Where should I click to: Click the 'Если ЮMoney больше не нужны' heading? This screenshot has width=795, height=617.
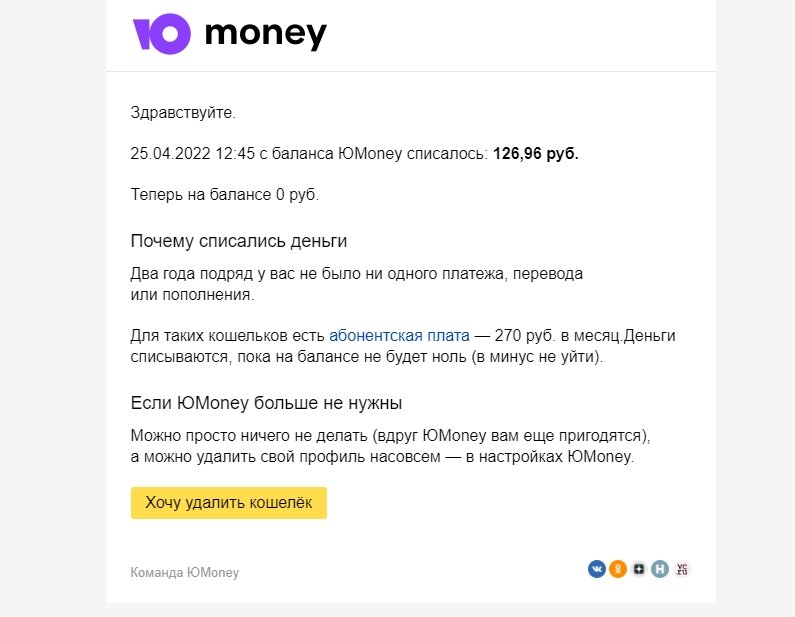click(x=266, y=403)
